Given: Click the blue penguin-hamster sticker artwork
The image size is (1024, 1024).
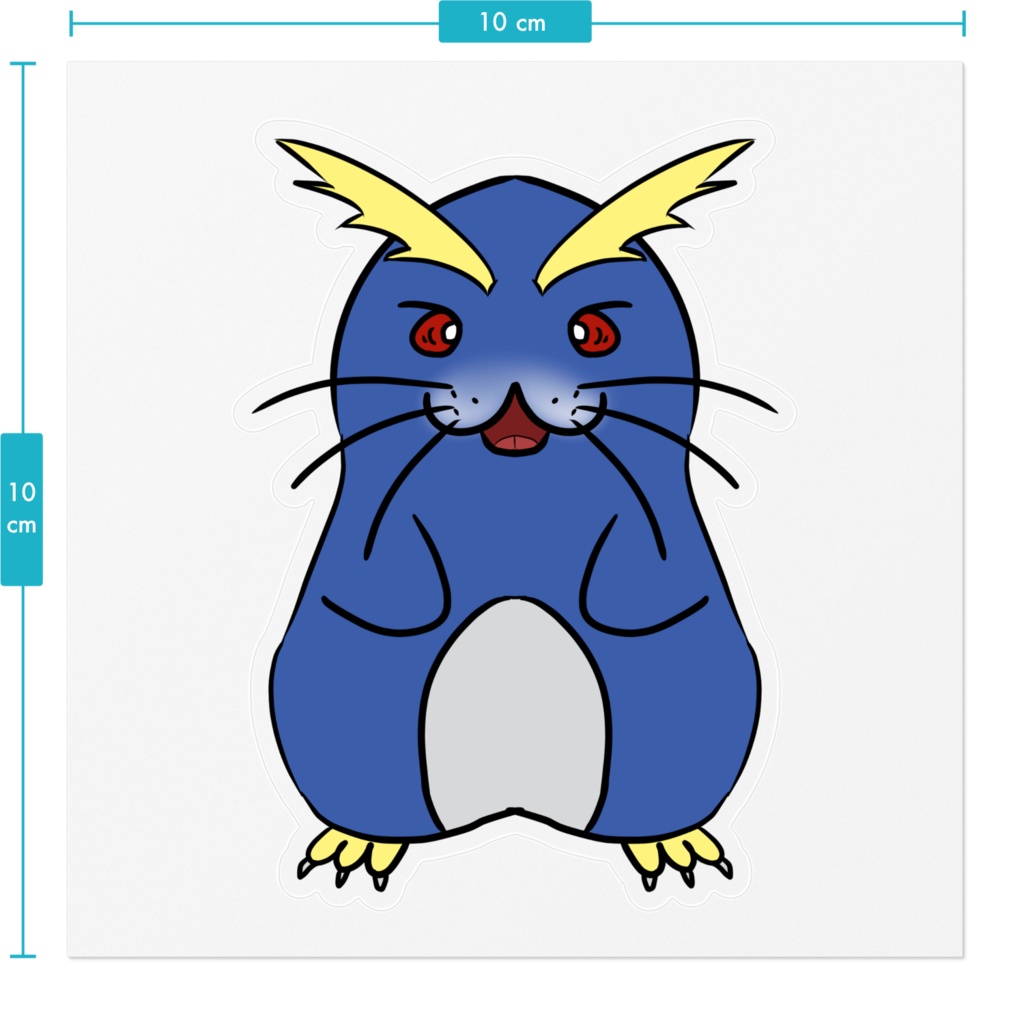Looking at the screenshot, I should coord(515,514).
